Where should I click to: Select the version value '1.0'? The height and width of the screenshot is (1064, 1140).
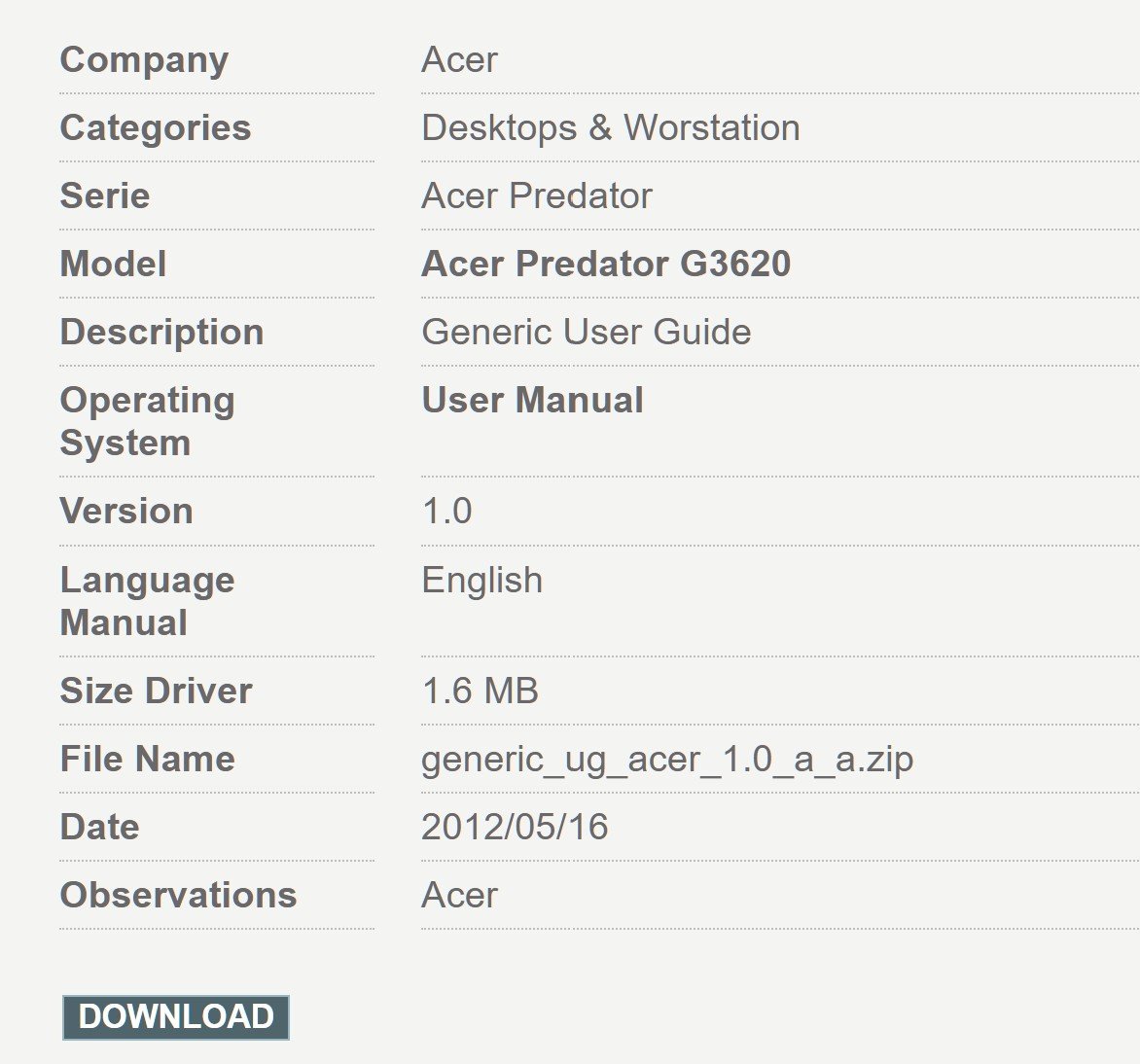pyautogui.click(x=447, y=512)
